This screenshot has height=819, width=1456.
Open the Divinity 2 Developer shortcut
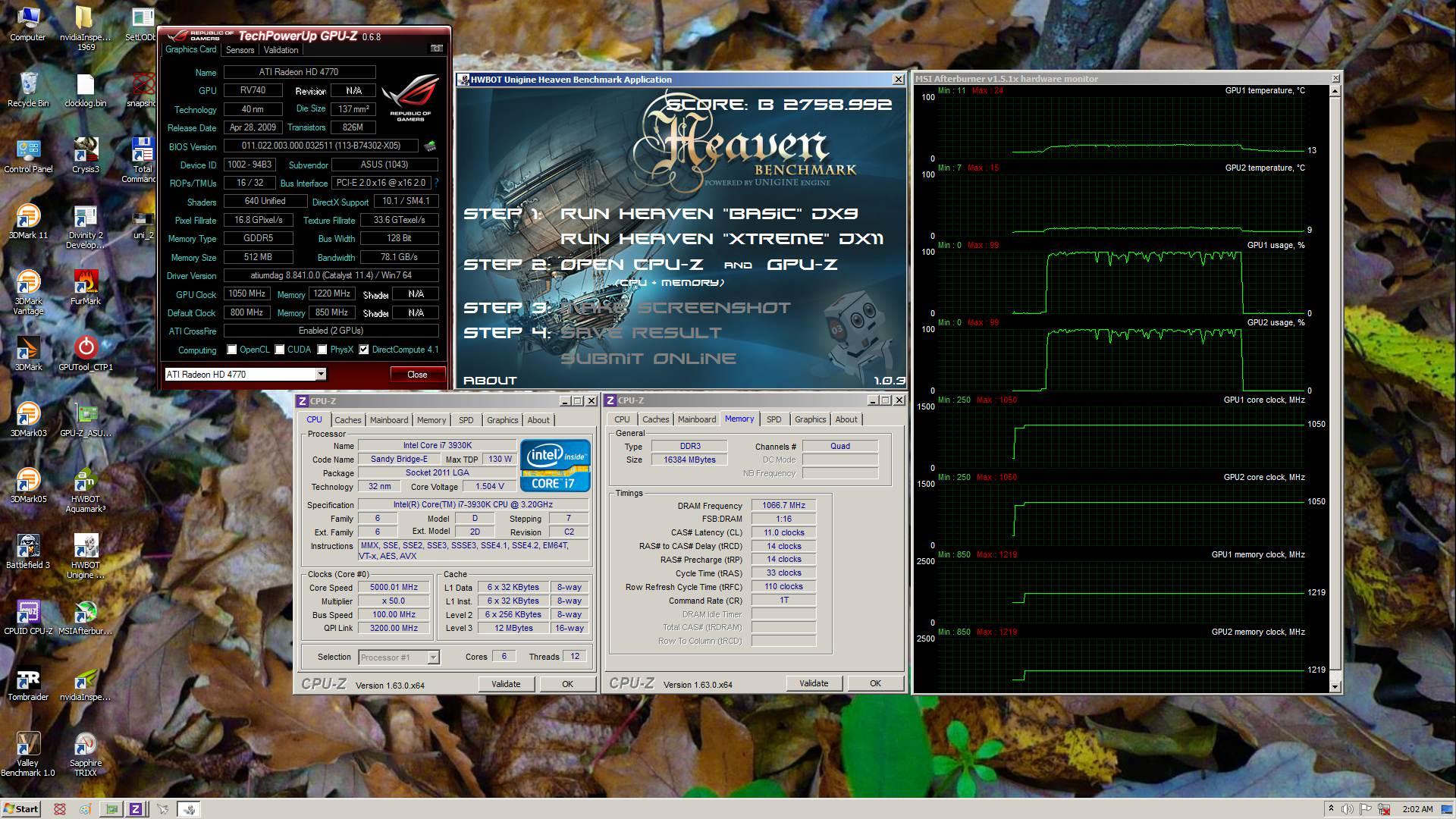pyautogui.click(x=86, y=227)
